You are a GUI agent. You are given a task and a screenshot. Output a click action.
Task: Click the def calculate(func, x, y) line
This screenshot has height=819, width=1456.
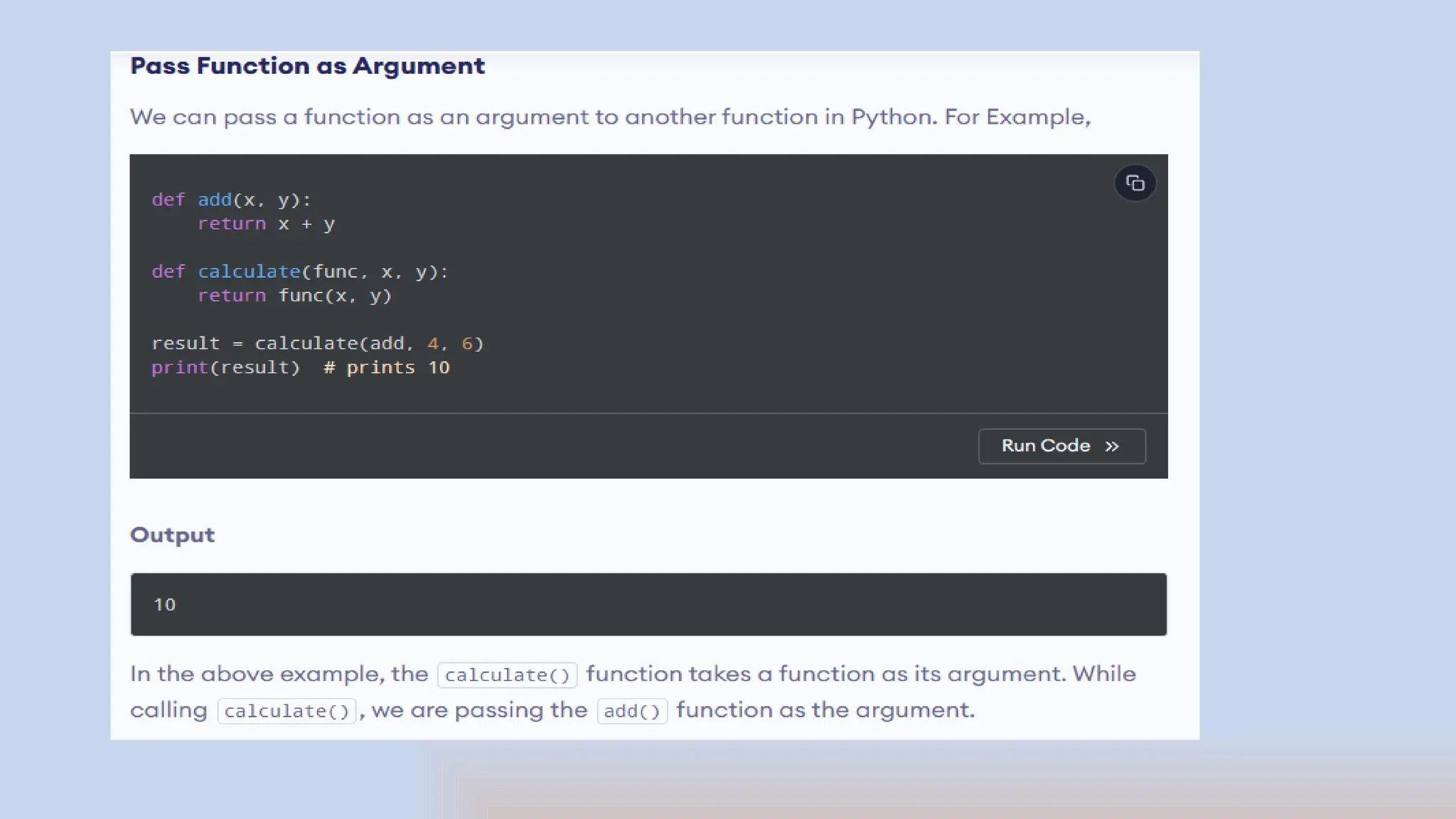point(299,272)
